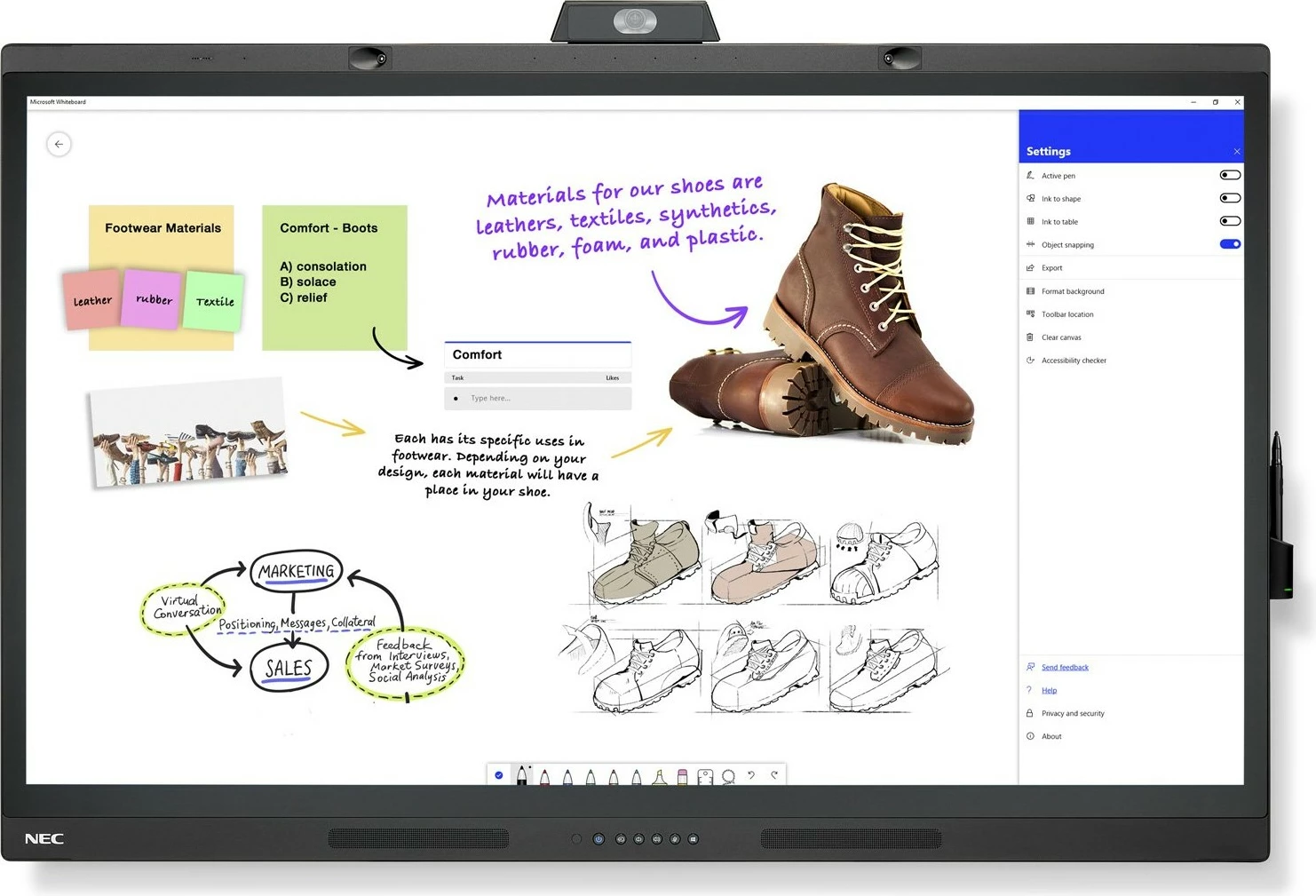Image resolution: width=1316 pixels, height=896 pixels.
Task: Click the undo arrow
Action: (x=751, y=776)
